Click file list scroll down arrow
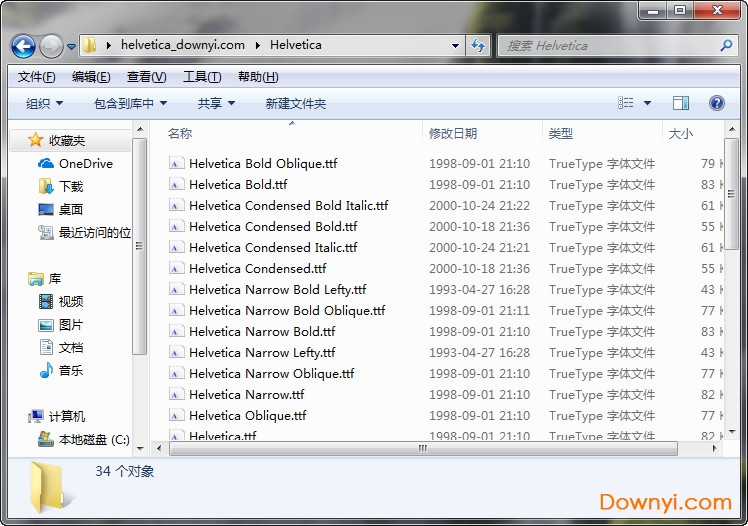748x526 pixels. (731, 432)
